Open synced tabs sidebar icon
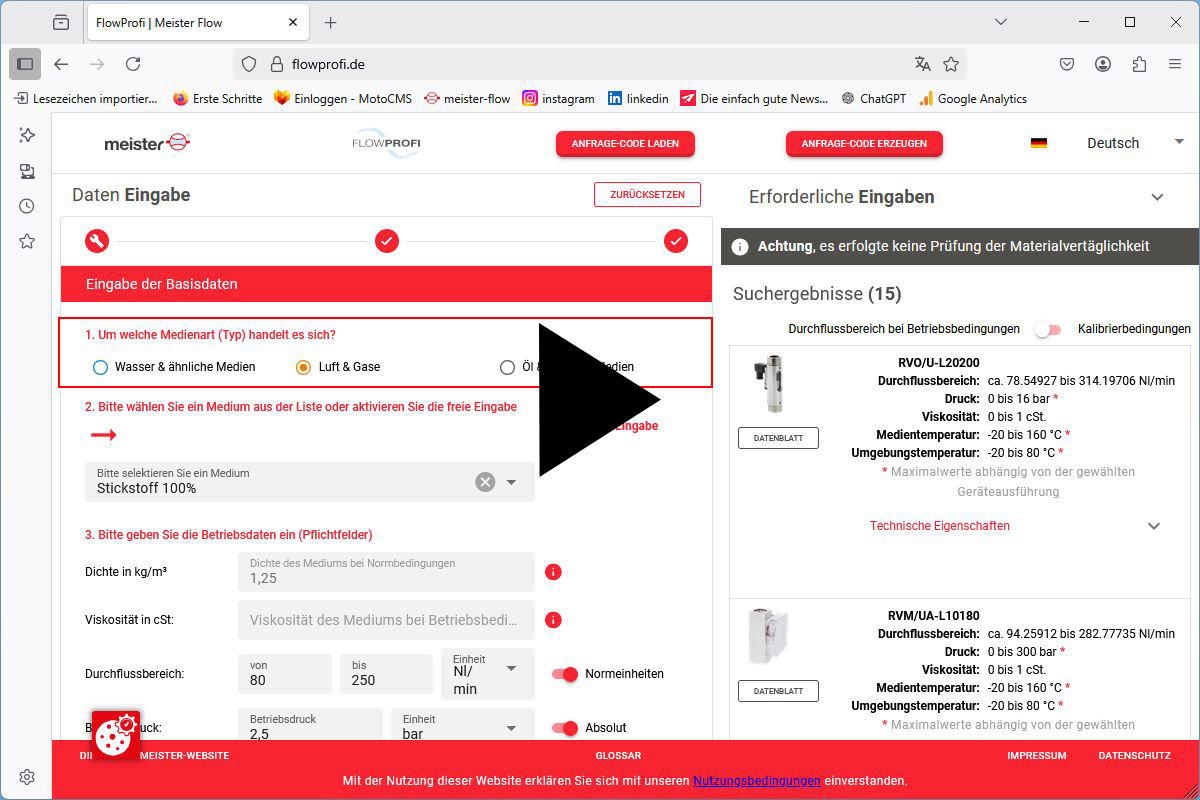The height and width of the screenshot is (800, 1200). click(x=27, y=171)
